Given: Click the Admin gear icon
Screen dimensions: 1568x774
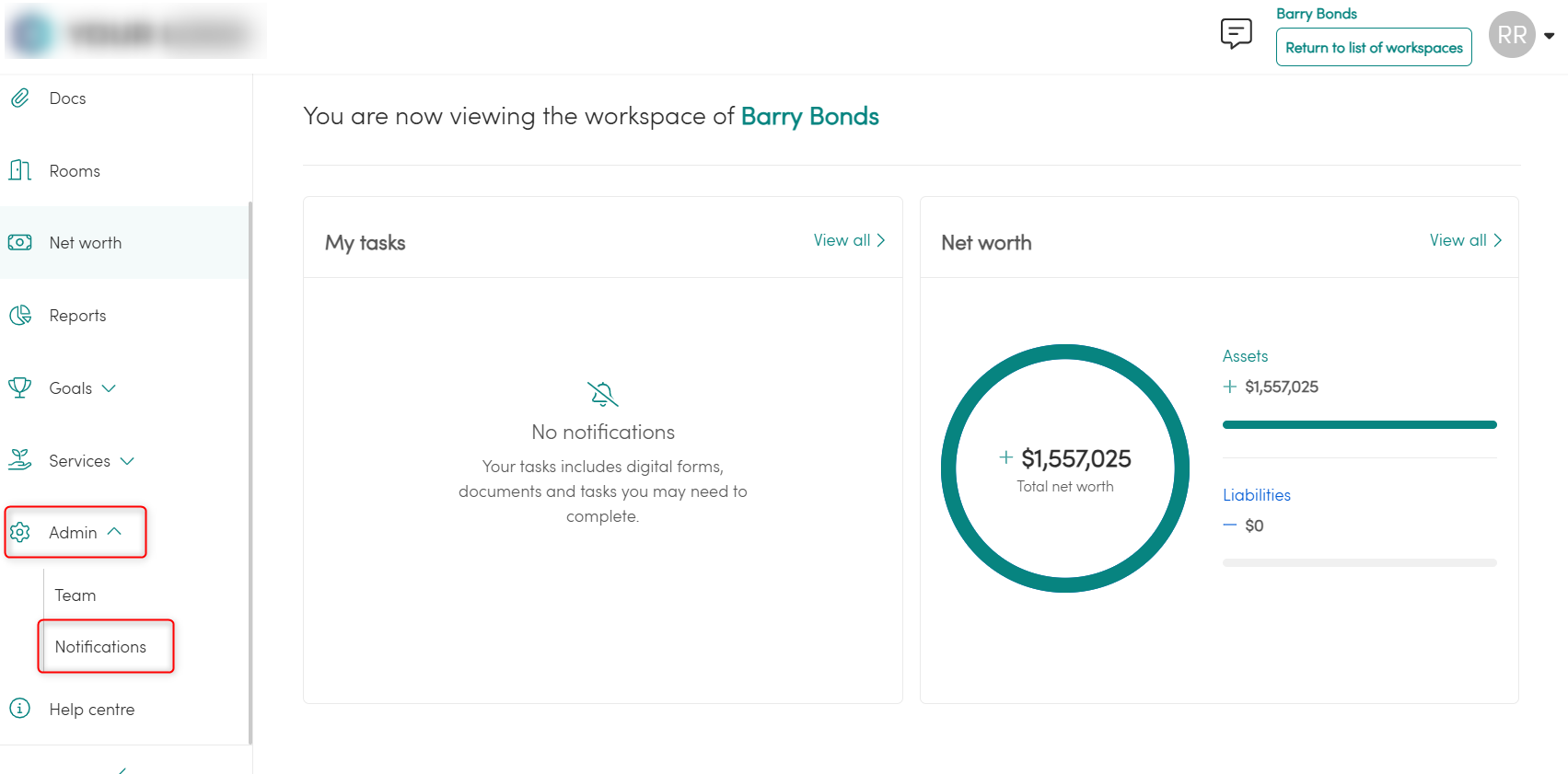Looking at the screenshot, I should (x=20, y=532).
